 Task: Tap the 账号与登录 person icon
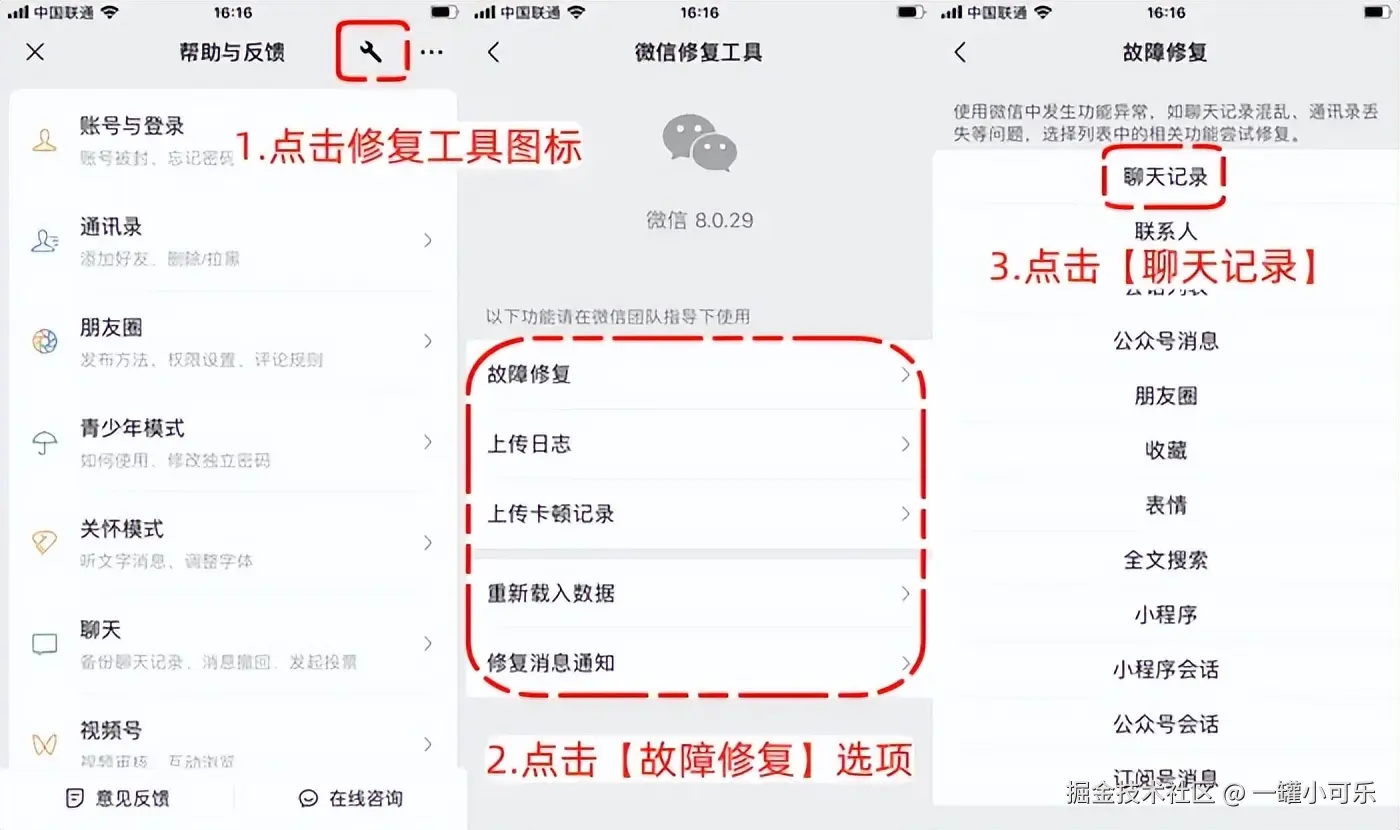pos(44,141)
